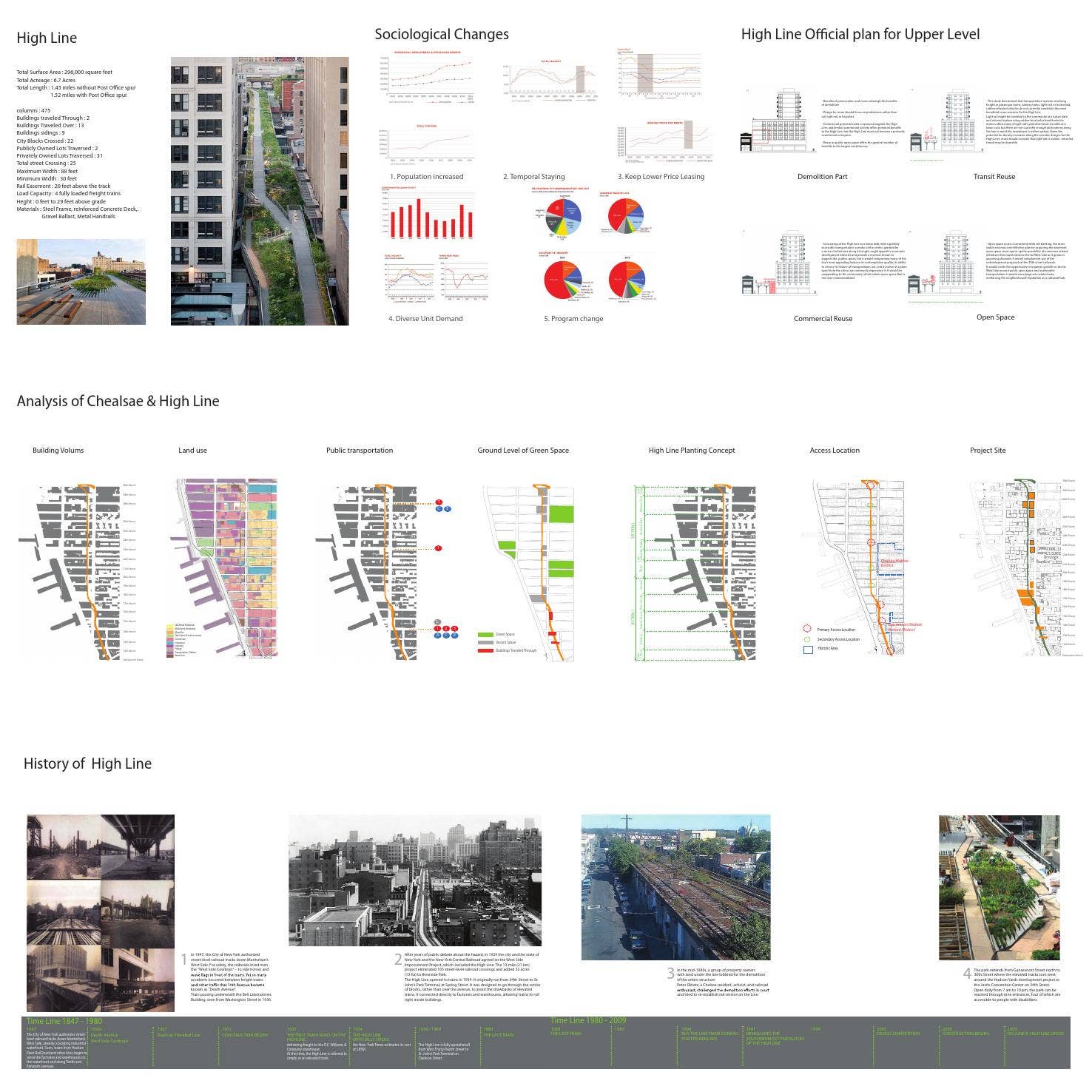Click the large number 3 history marker

coord(670,973)
